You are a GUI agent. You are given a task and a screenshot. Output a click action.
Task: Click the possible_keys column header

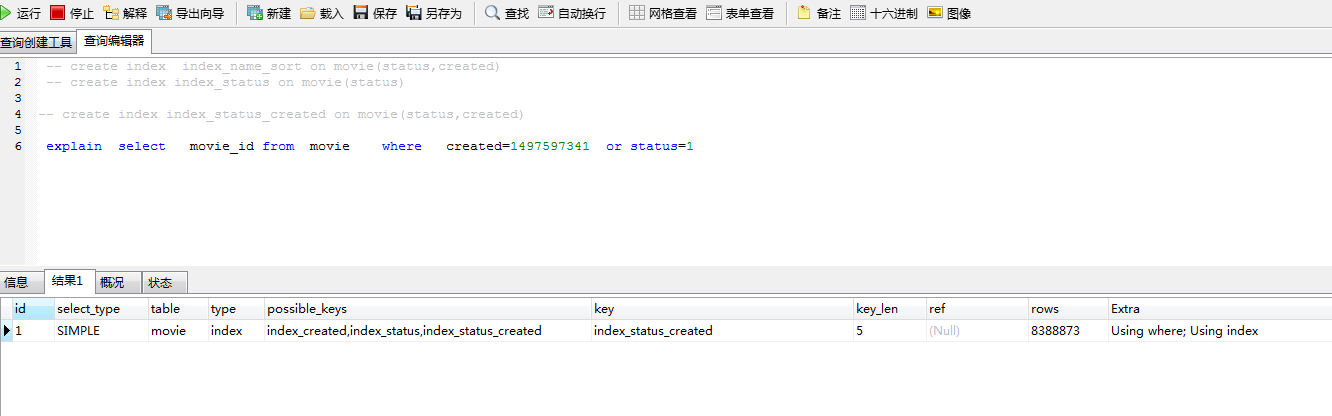[x=428, y=309]
